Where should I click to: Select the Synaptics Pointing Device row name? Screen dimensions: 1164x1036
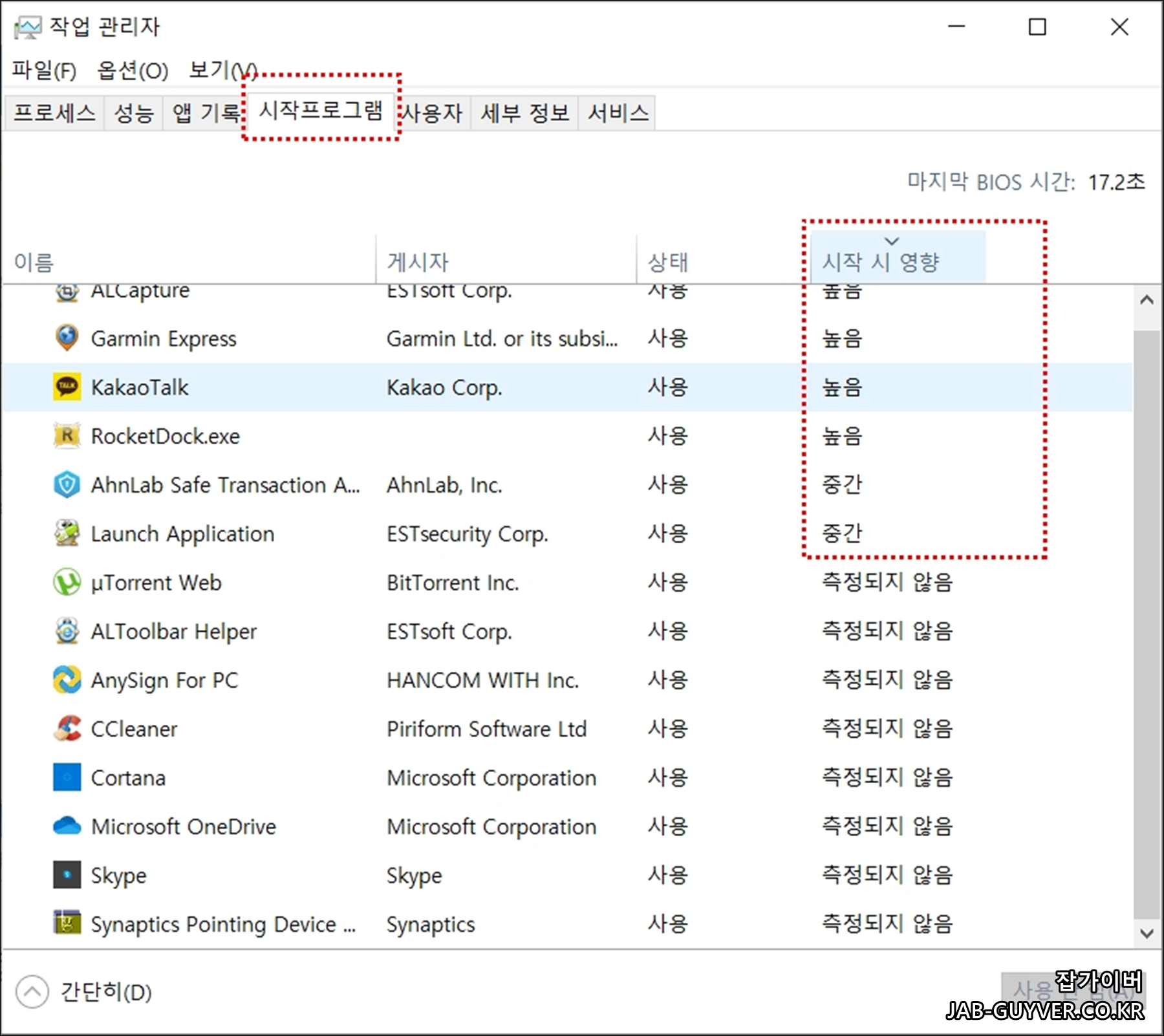click(223, 924)
